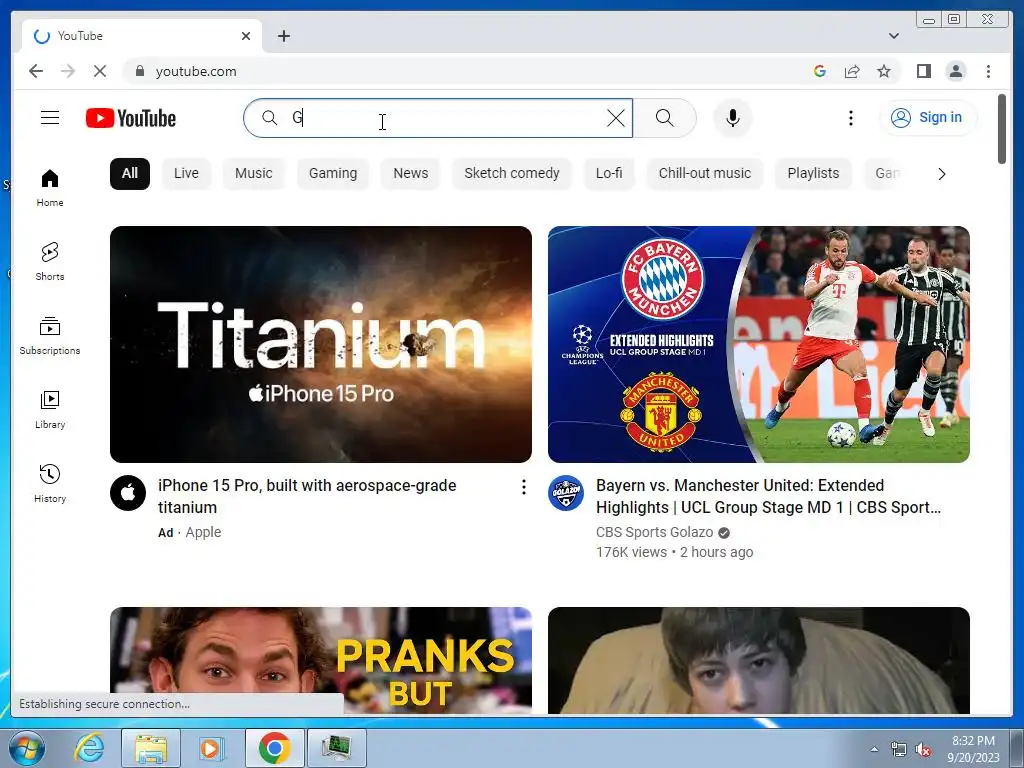
Task: Bookmark this page with the star
Action: 884,71
